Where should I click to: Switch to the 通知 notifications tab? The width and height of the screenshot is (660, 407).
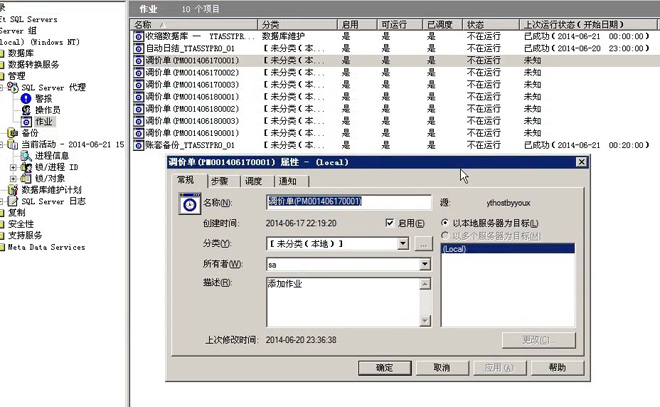click(x=288, y=181)
